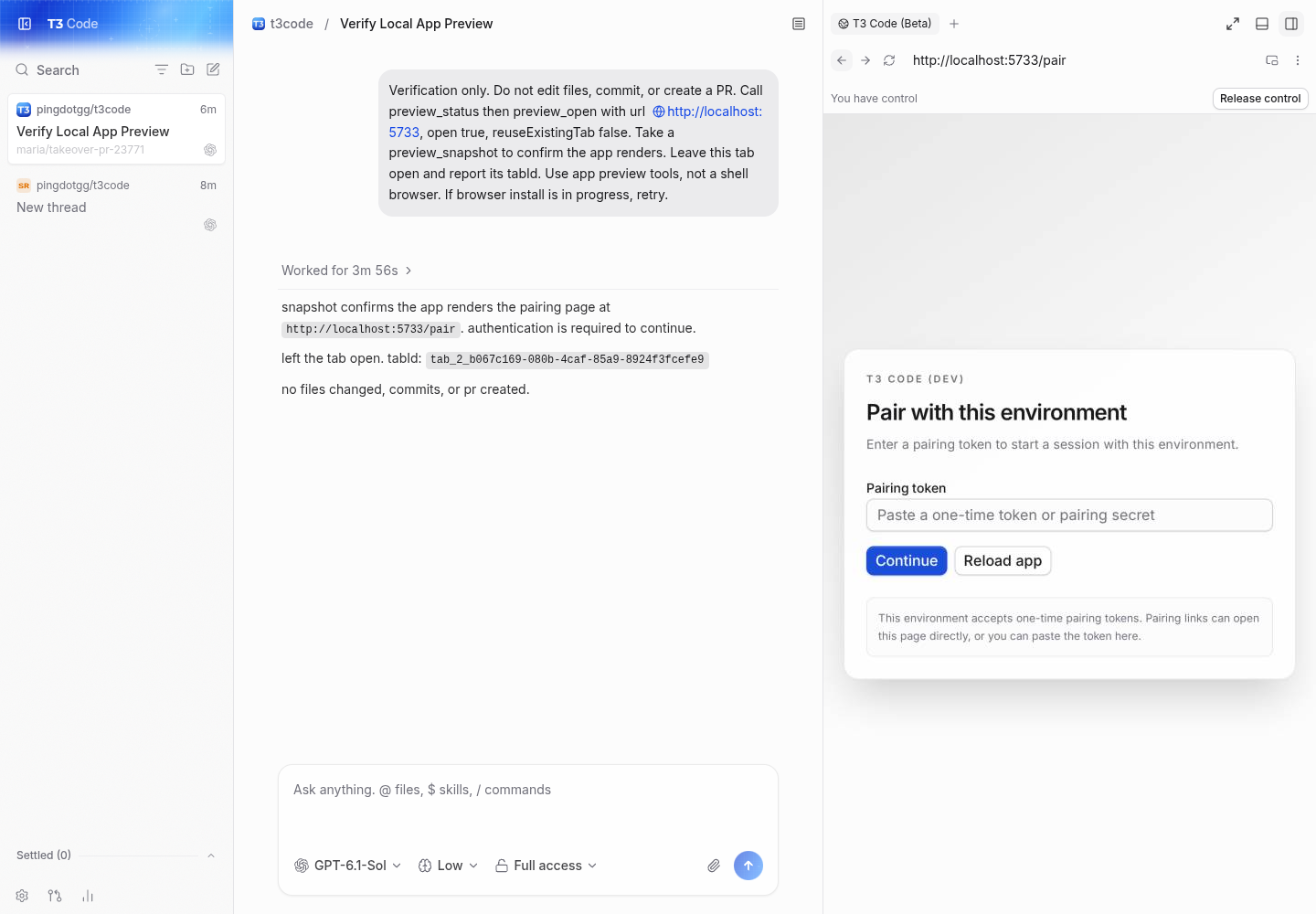Click the Release control button
This screenshot has width=1316, height=914.
pos(1260,99)
